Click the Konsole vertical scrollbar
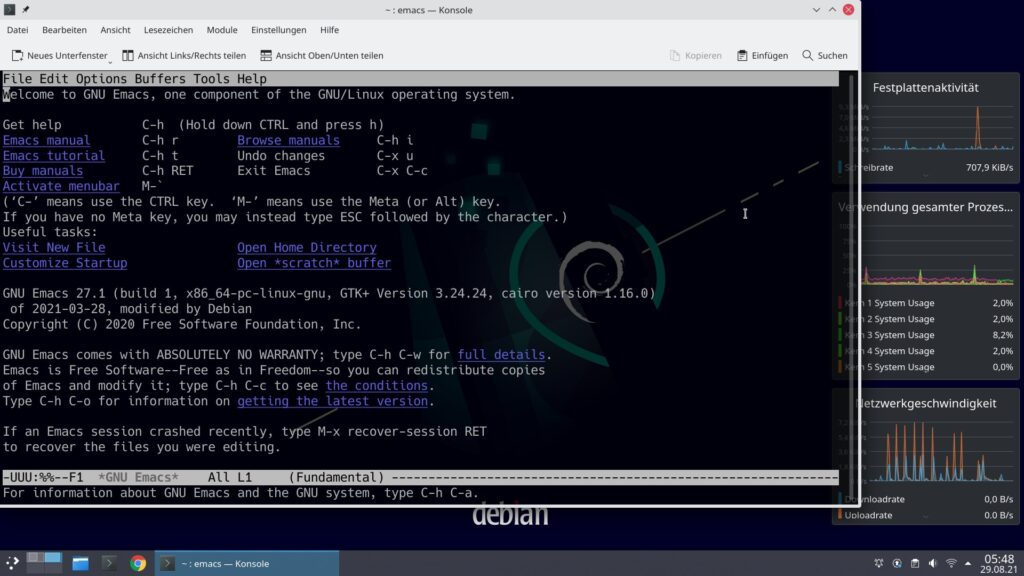Viewport: 1024px width, 576px height. pyautogui.click(x=851, y=287)
